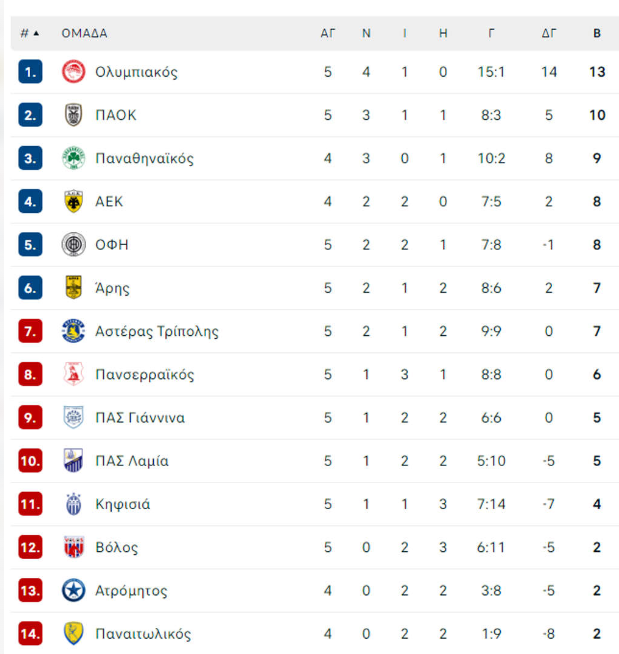Image resolution: width=619 pixels, height=654 pixels.
Task: Open the Πανσερραϊκός team name link
Action: pyautogui.click(x=145, y=375)
